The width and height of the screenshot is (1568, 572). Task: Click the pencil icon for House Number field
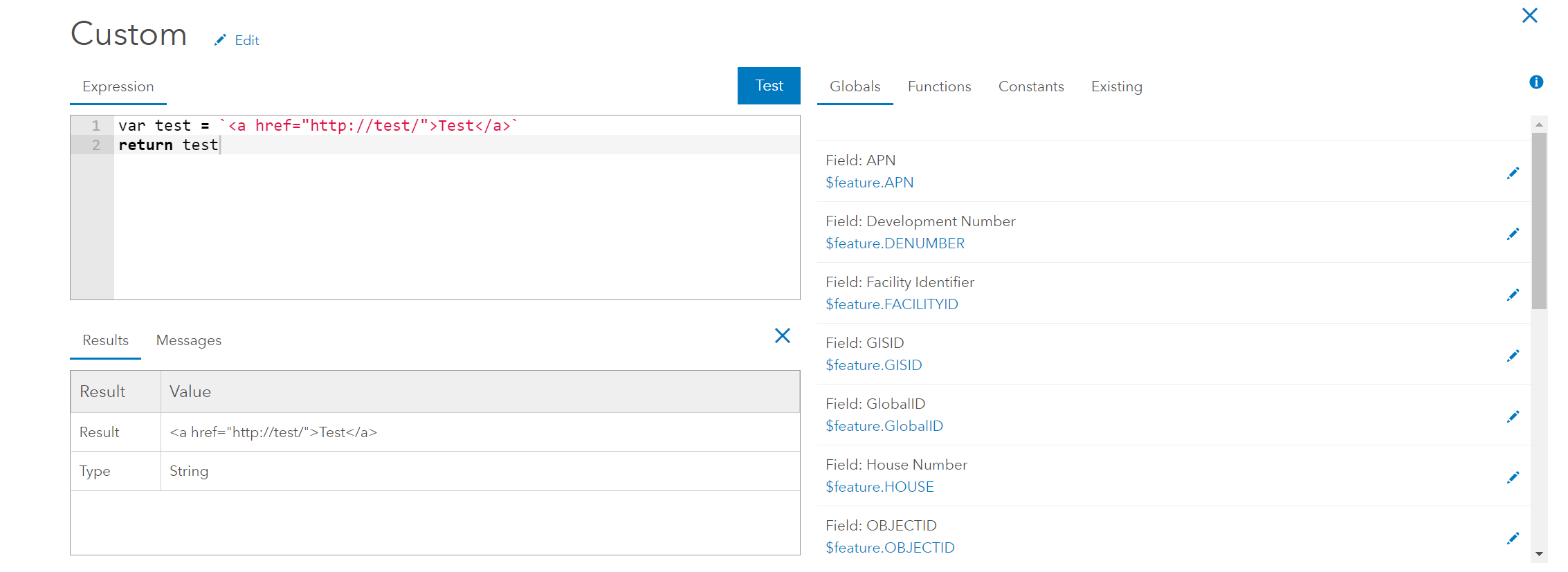pos(1513,477)
